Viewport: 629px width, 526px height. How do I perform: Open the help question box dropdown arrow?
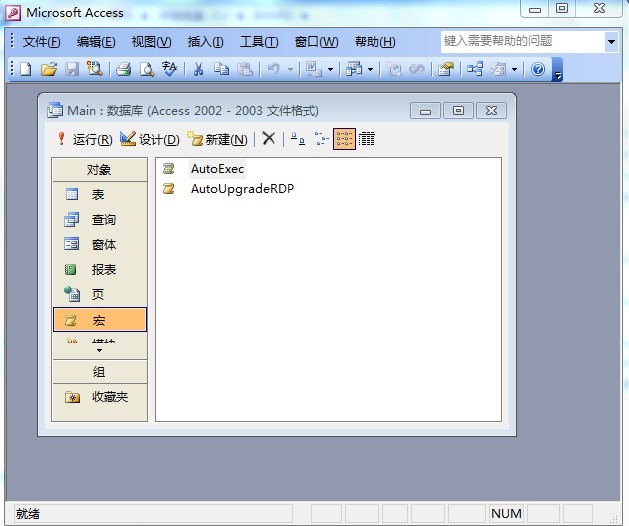coord(611,41)
